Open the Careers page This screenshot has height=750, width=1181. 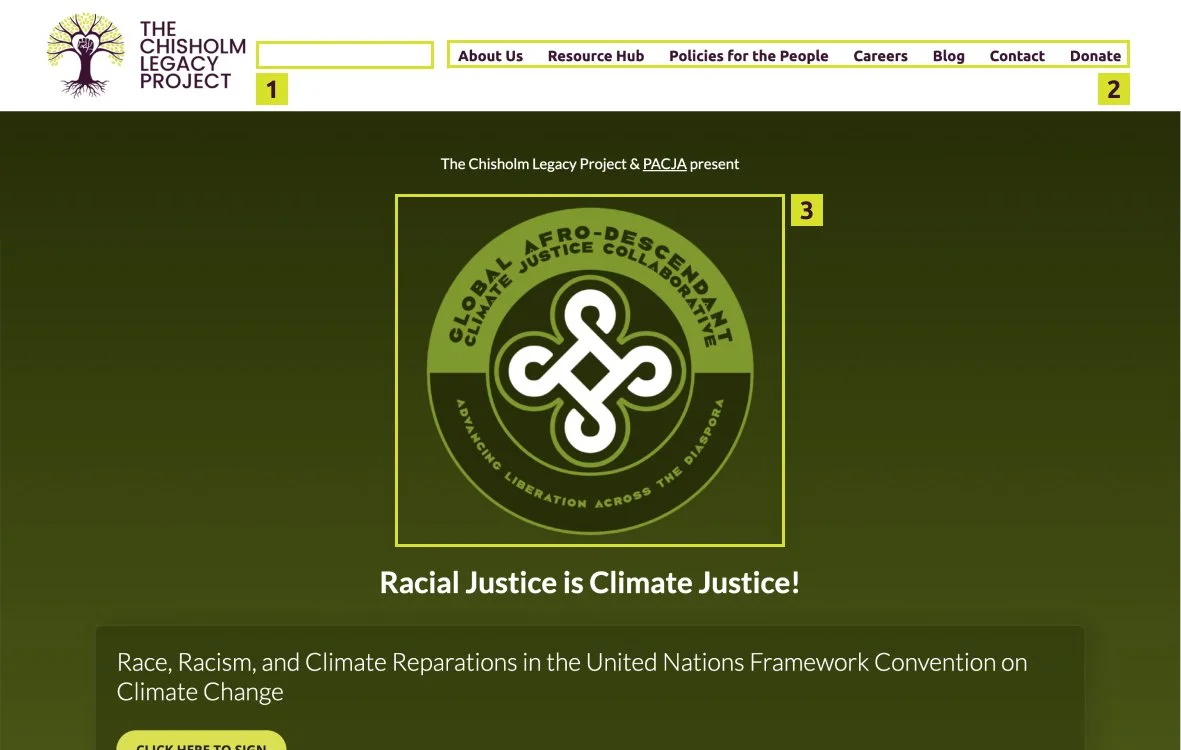click(880, 56)
